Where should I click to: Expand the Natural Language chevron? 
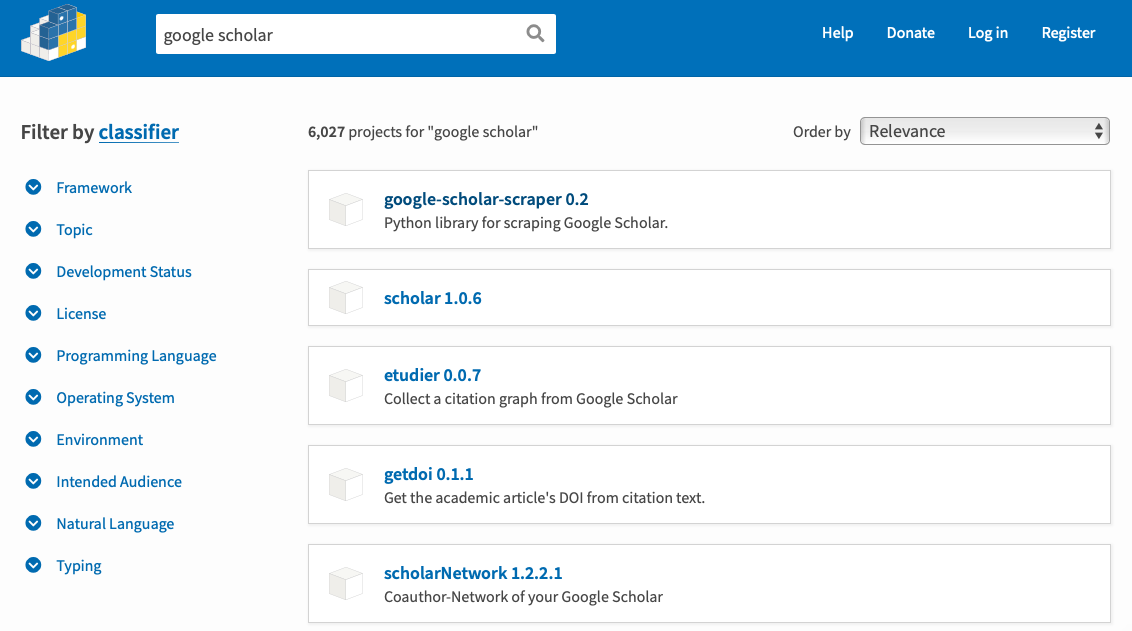pyautogui.click(x=33, y=523)
